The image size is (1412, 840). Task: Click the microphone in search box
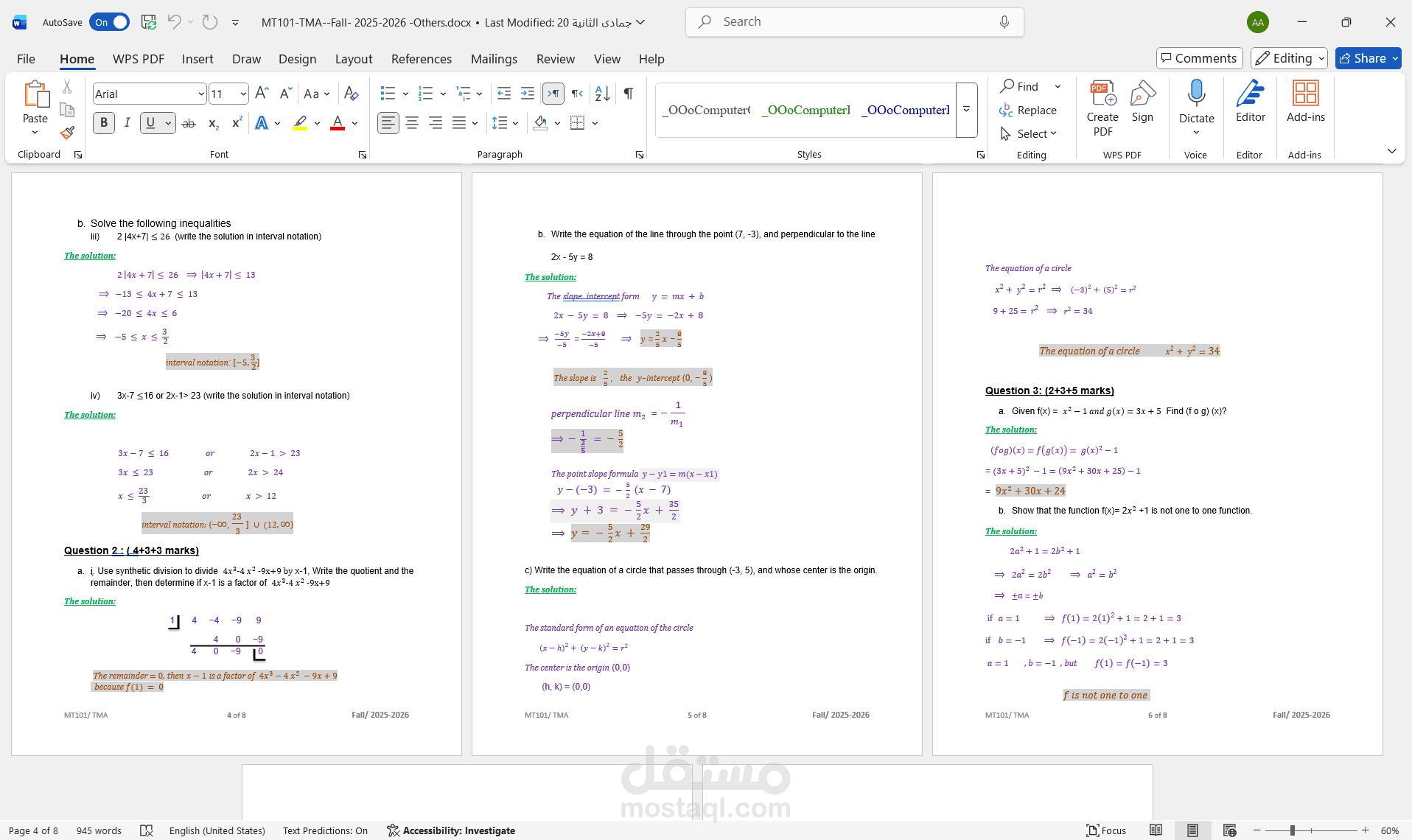[x=1004, y=22]
